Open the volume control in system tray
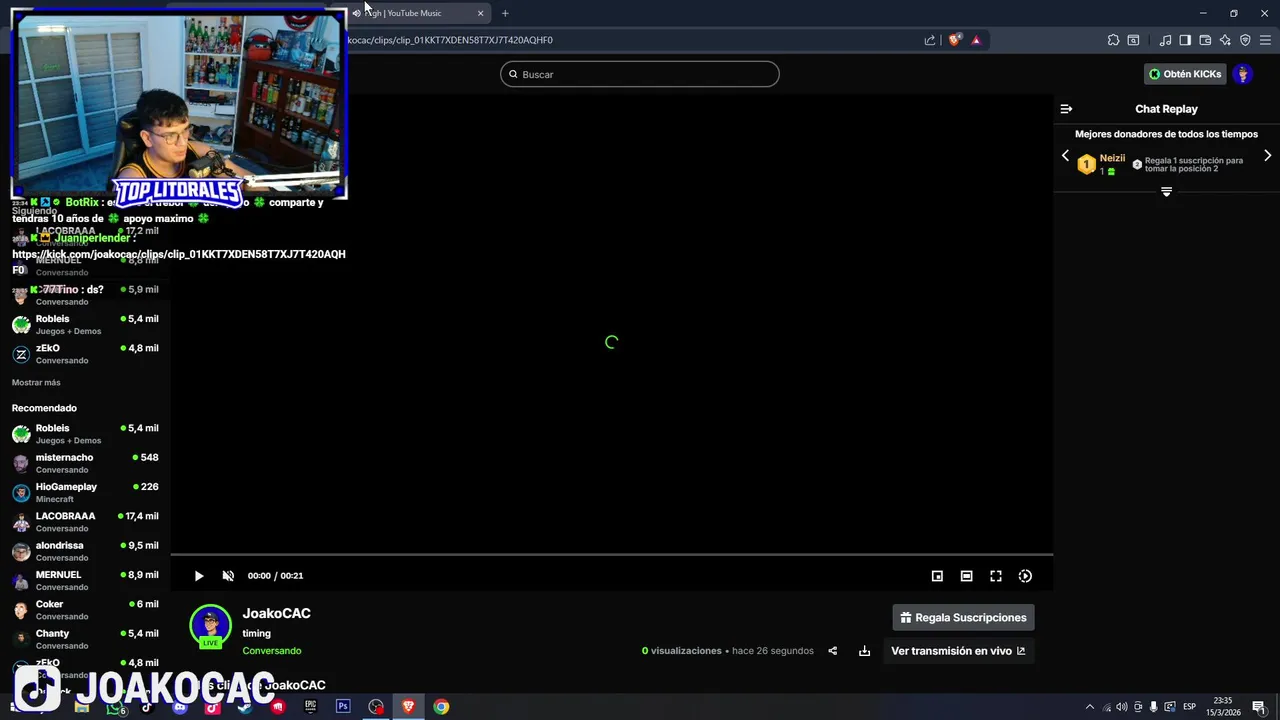This screenshot has height=720, width=1280. coord(1121,707)
